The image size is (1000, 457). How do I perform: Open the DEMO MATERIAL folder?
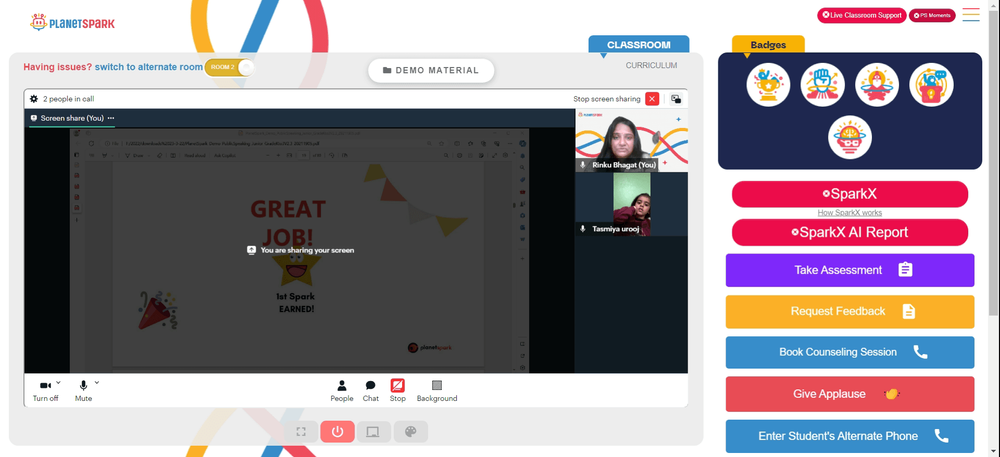coord(431,71)
